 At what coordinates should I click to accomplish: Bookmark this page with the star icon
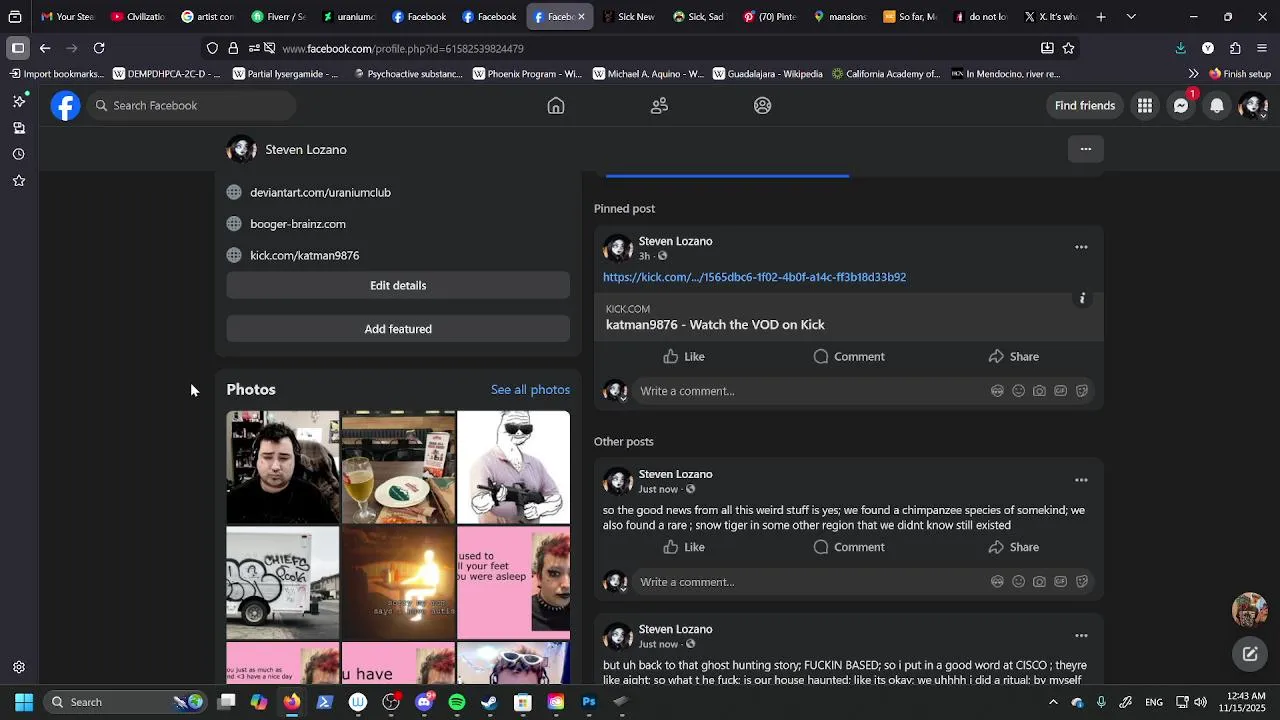click(1068, 48)
